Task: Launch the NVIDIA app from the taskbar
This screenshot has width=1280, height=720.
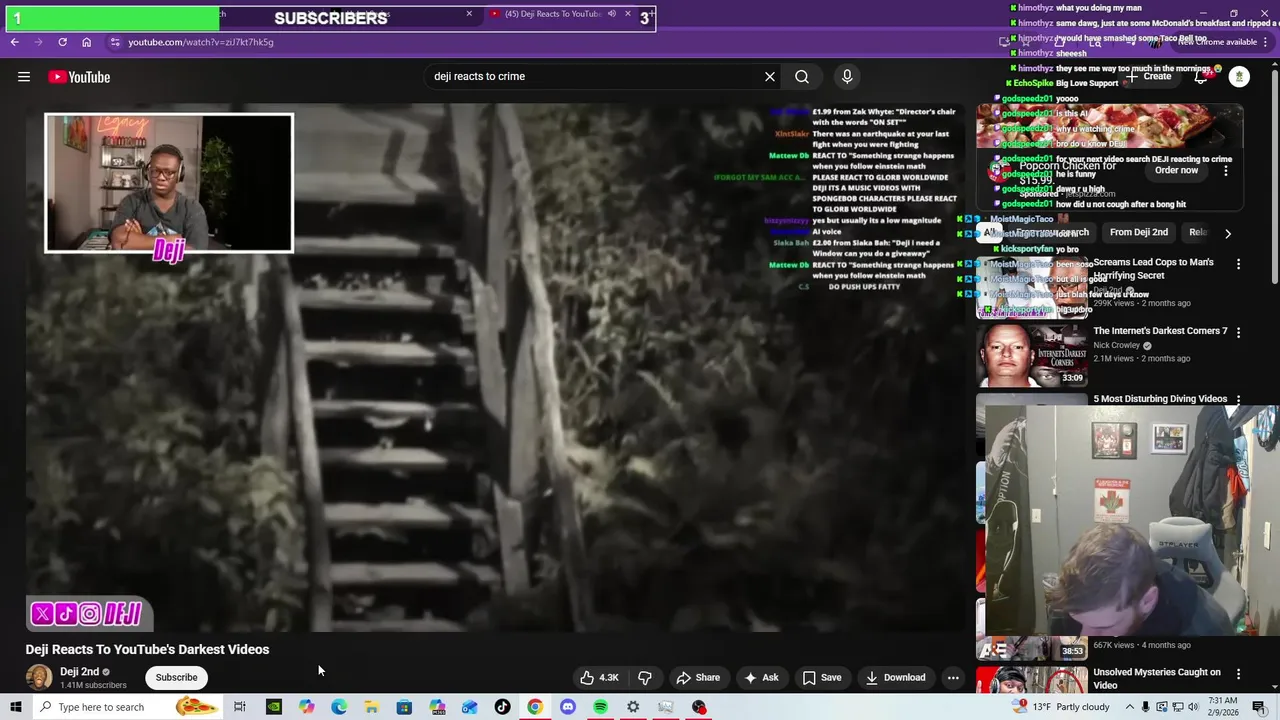Action: click(x=273, y=707)
